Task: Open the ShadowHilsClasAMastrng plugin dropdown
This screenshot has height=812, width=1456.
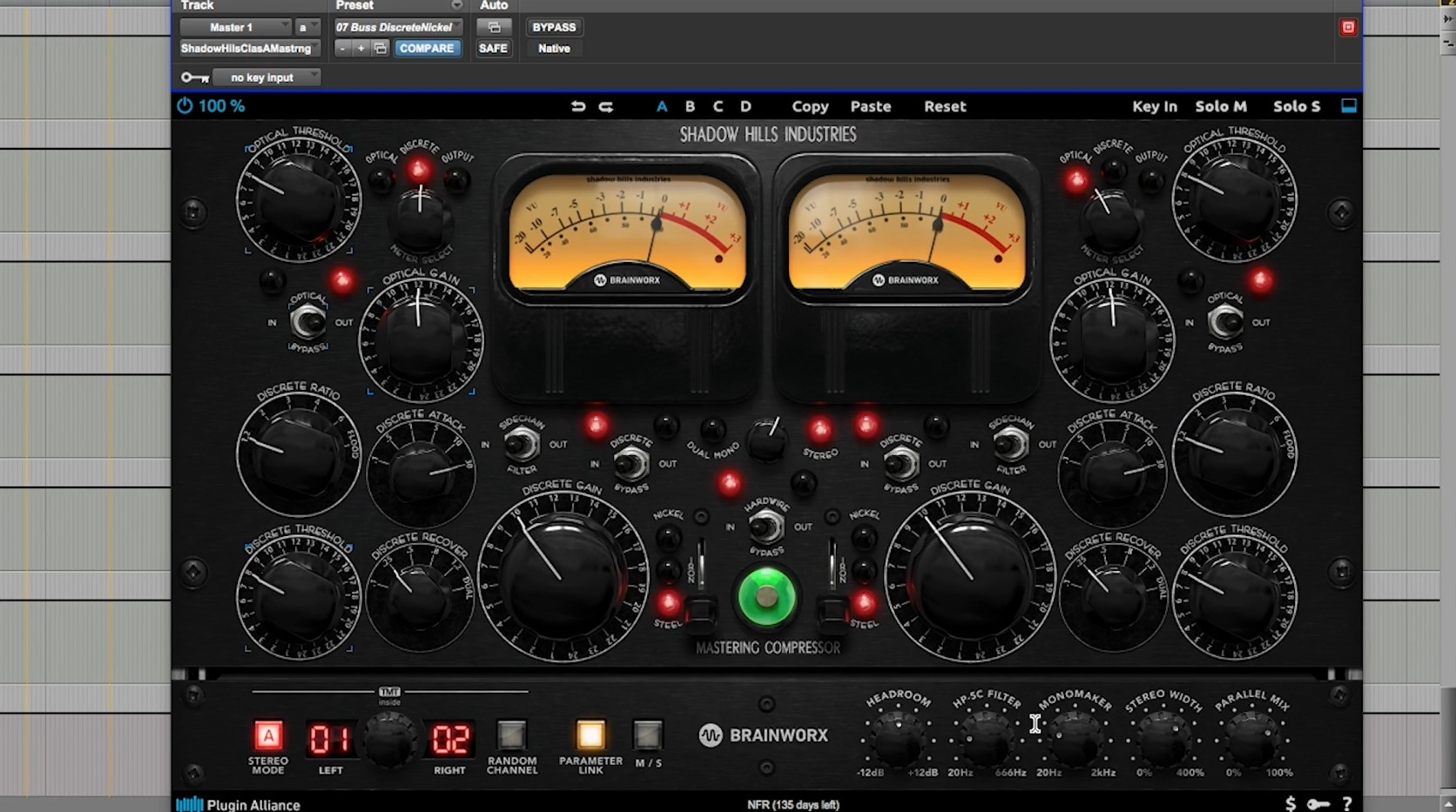Action: [250, 49]
